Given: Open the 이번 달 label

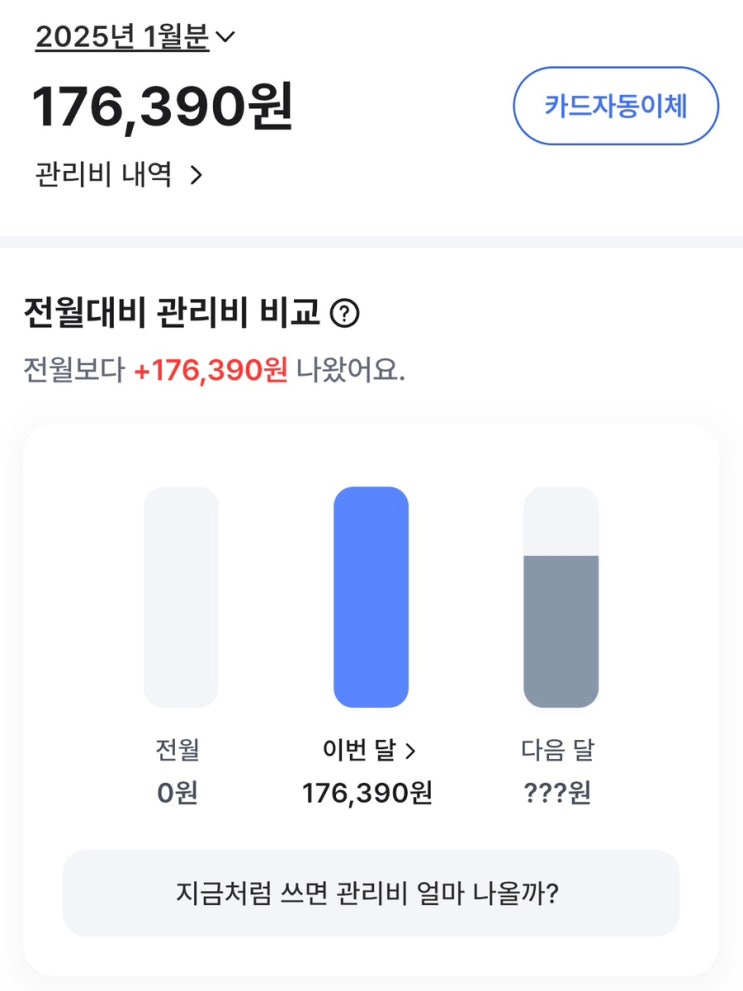Looking at the screenshot, I should coord(358,749).
